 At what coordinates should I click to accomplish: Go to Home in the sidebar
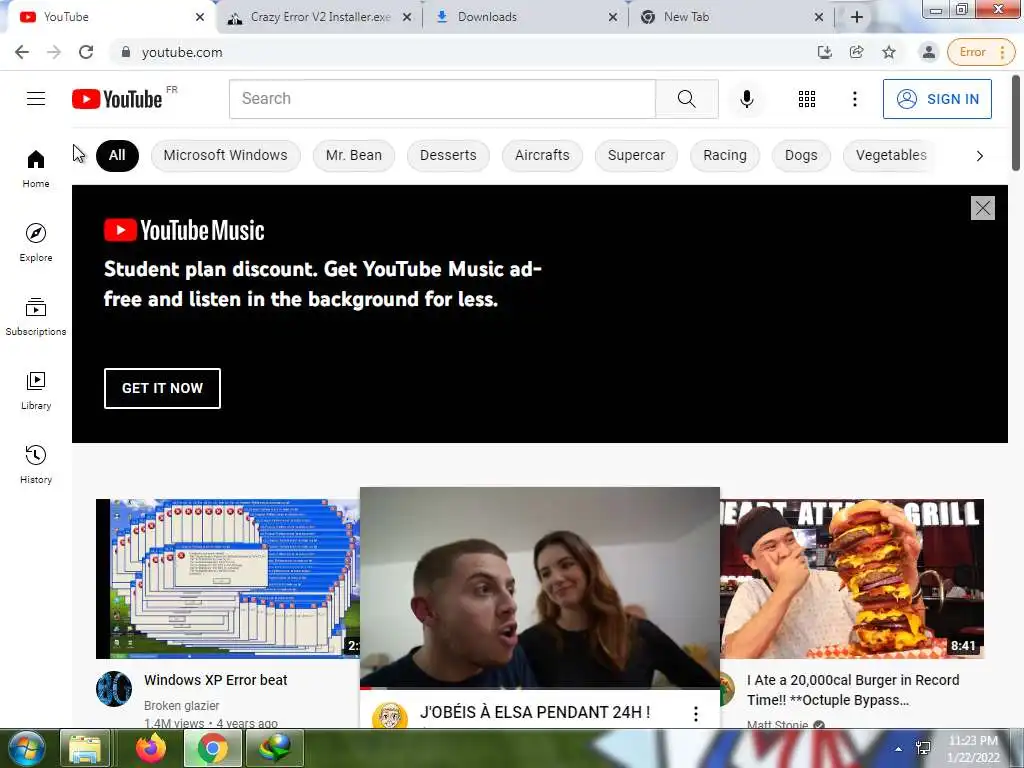pos(36,169)
